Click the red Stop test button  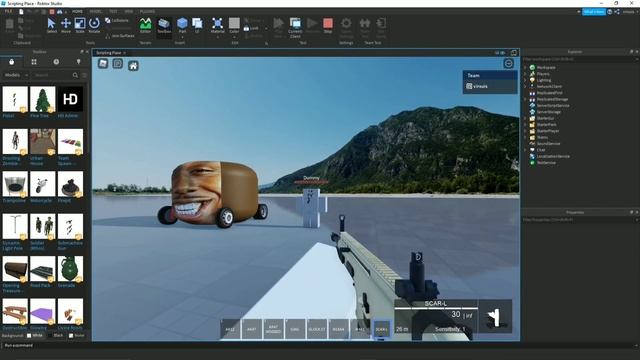click(328, 25)
